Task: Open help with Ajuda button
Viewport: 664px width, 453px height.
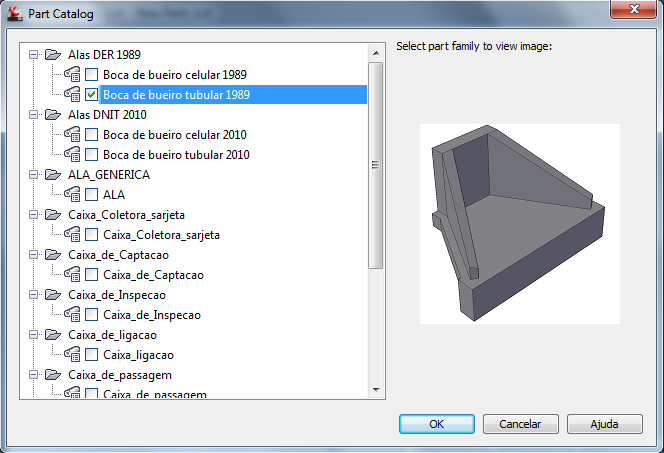Action: pyautogui.click(x=605, y=424)
